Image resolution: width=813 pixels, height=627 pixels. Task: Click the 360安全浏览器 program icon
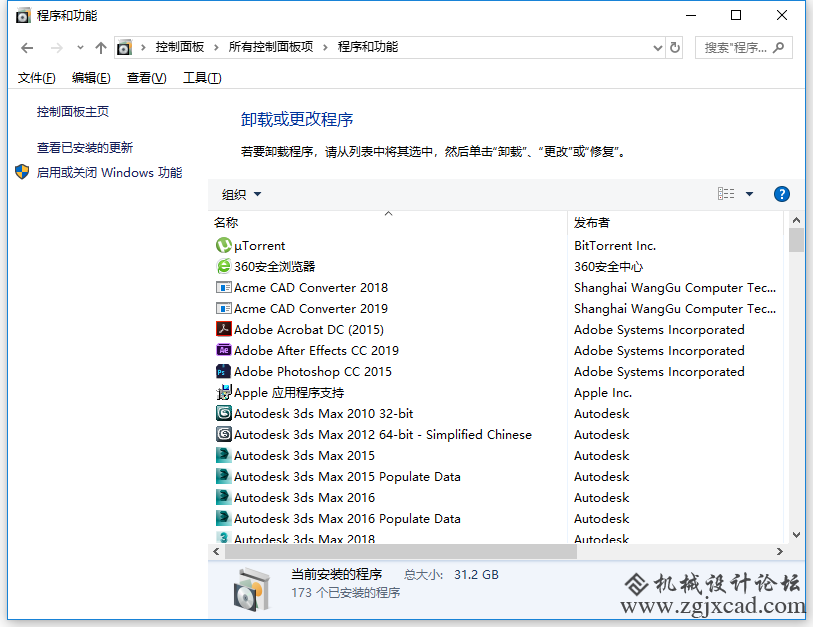(x=223, y=267)
